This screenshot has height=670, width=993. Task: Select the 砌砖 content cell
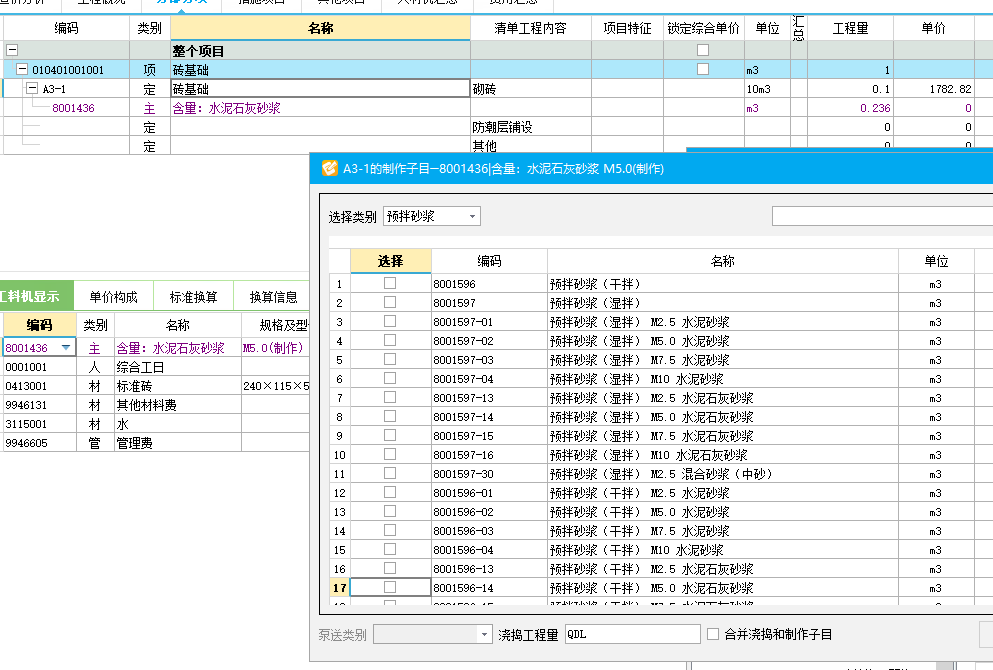point(531,89)
